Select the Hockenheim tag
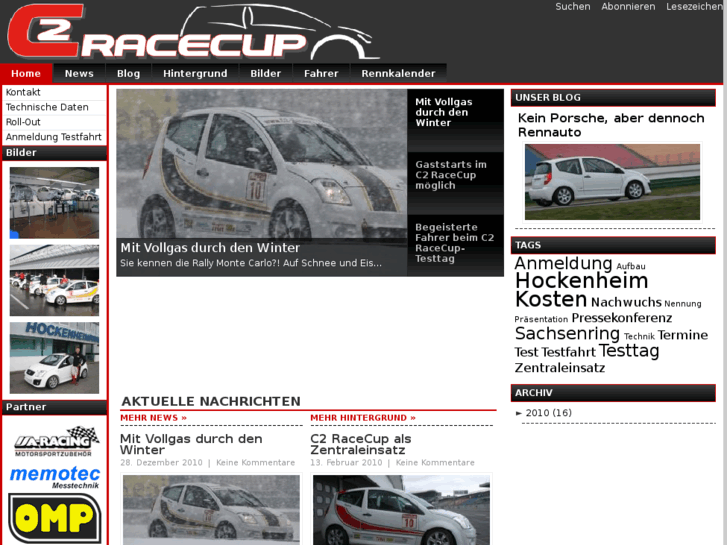 (x=581, y=281)
